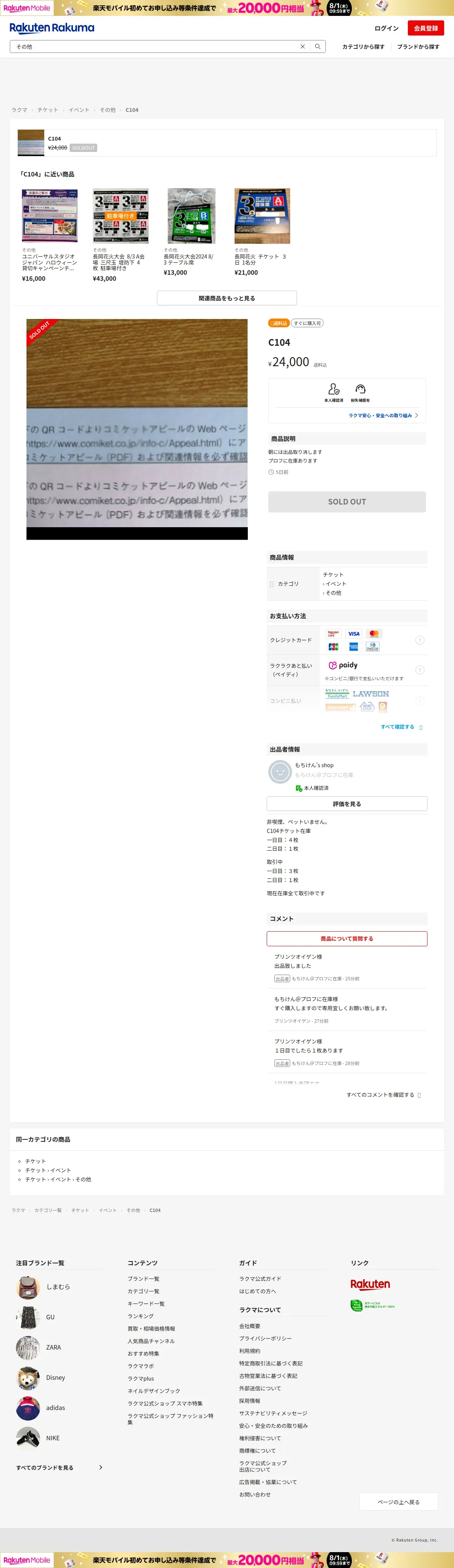Expand すべてのブランドを見る chevron

click(x=101, y=1467)
